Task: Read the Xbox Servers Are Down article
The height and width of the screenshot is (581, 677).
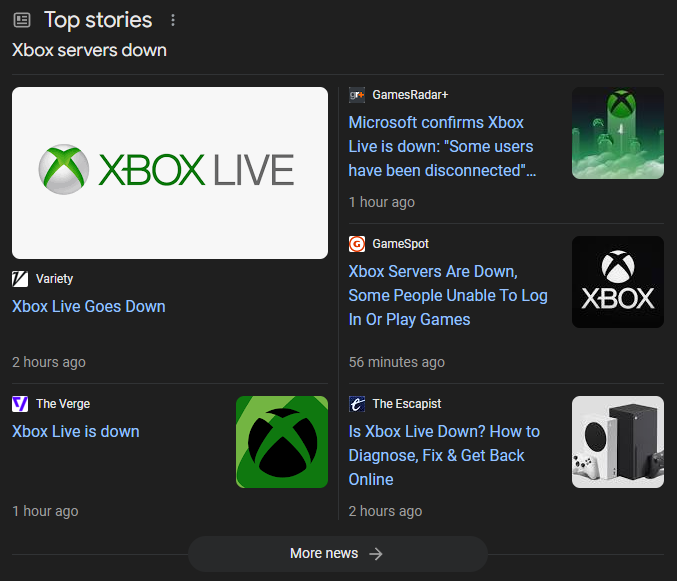Action: pyautogui.click(x=448, y=296)
